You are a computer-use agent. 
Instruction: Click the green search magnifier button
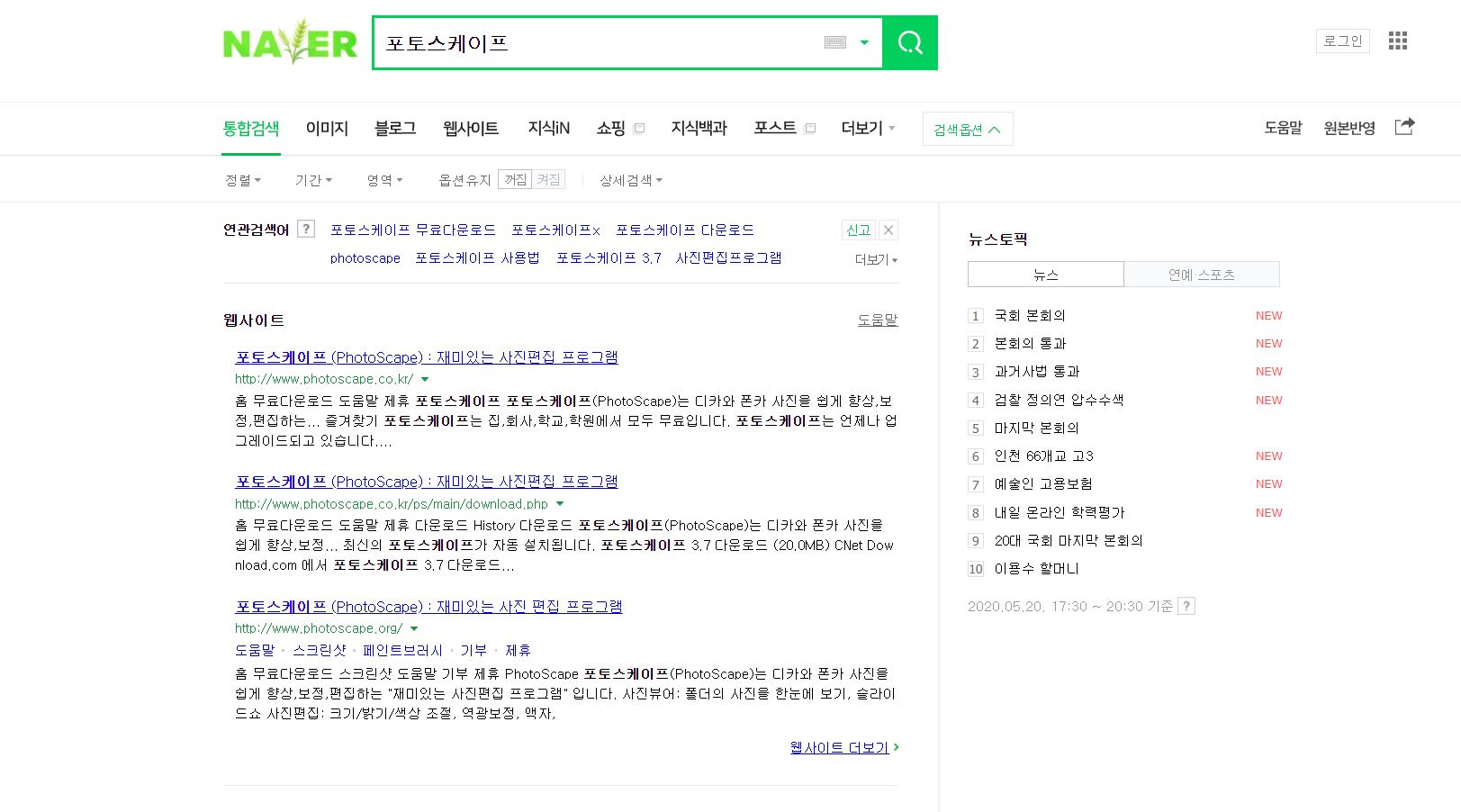pos(910,42)
